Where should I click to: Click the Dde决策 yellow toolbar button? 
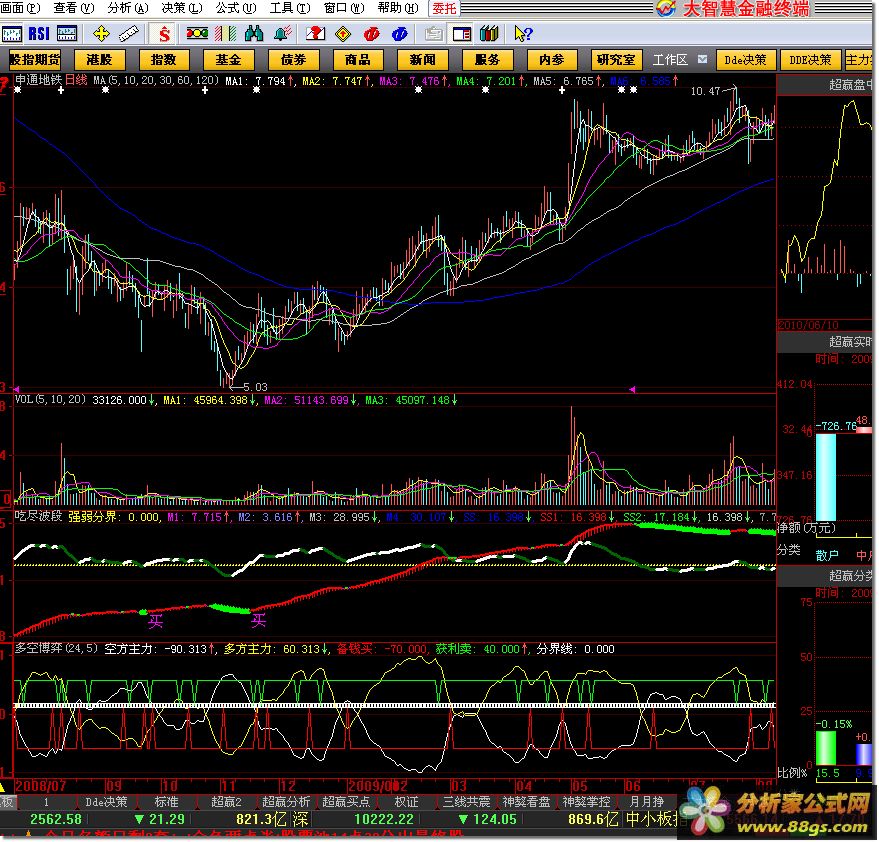(746, 60)
